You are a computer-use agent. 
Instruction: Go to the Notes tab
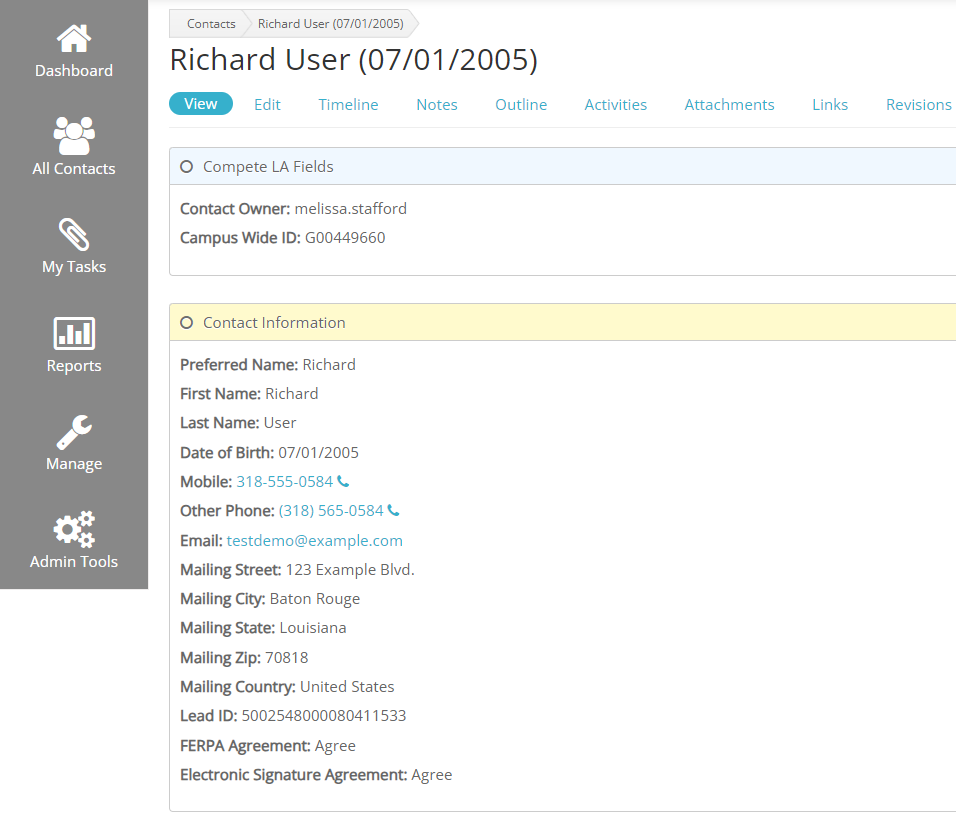437,104
